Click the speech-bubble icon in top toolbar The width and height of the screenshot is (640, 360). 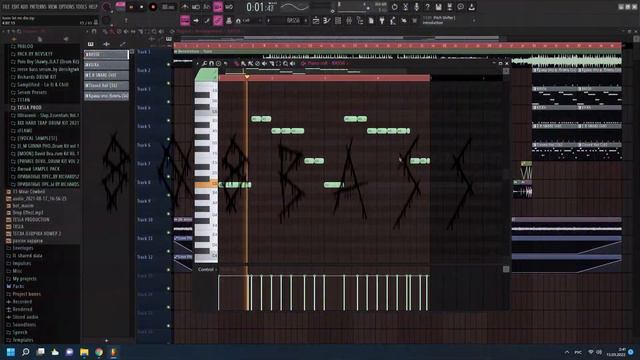tap(460, 7)
